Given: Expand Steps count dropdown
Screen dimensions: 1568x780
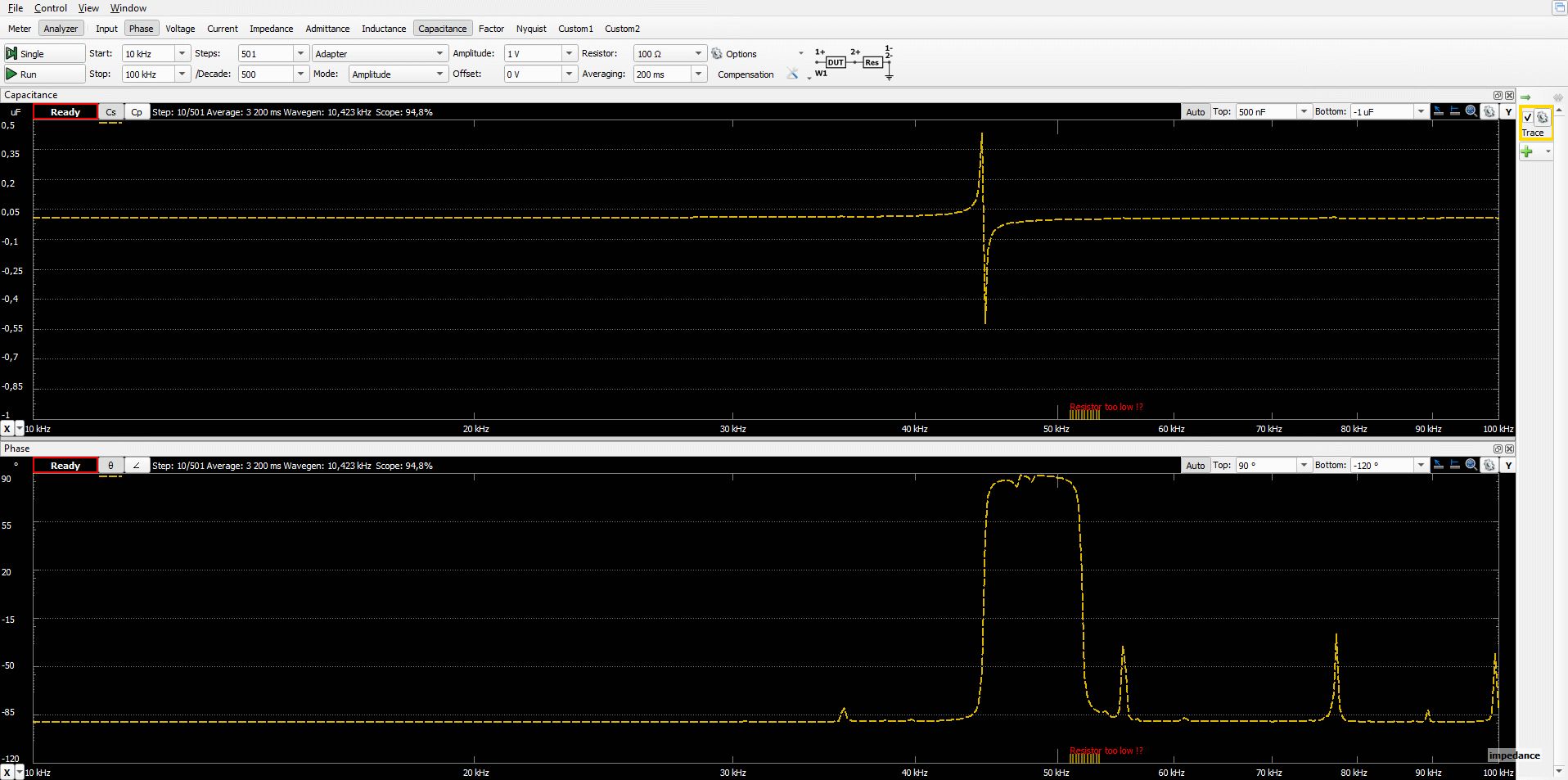Looking at the screenshot, I should coord(300,53).
